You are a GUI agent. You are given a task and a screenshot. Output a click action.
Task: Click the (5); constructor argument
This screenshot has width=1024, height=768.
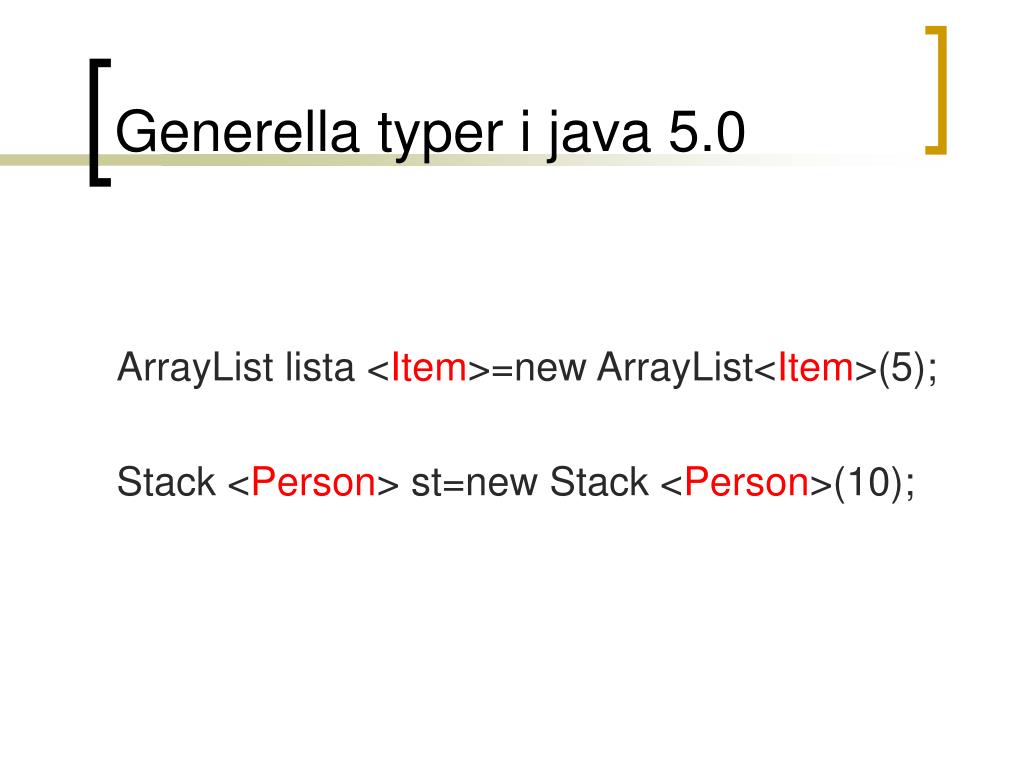(x=908, y=368)
